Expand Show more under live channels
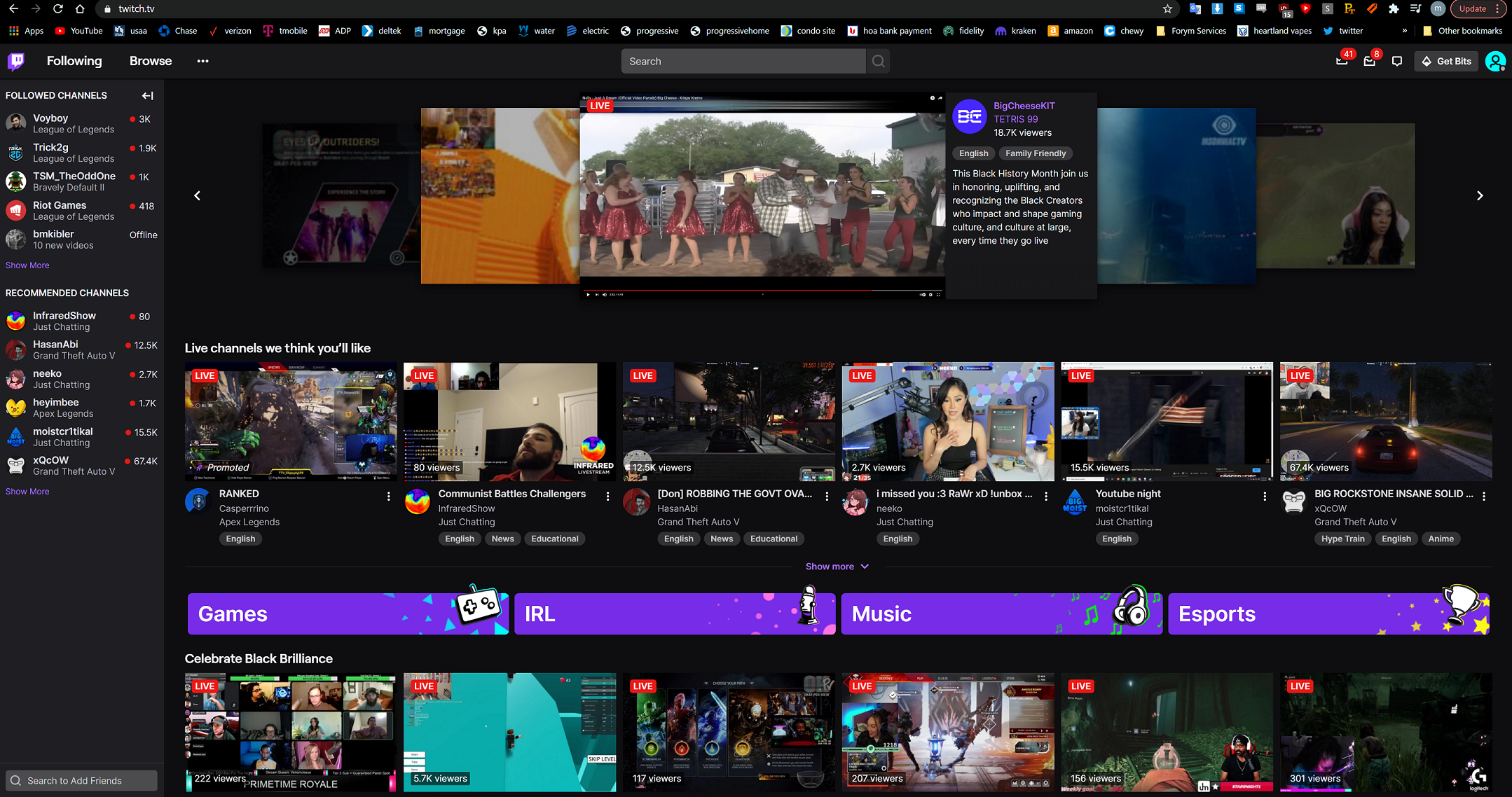 (837, 567)
